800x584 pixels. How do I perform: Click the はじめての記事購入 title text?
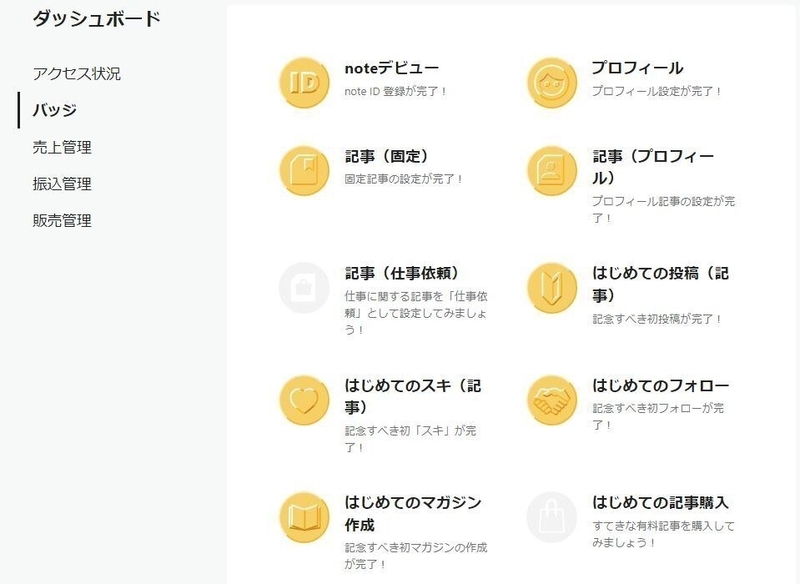coord(660,502)
